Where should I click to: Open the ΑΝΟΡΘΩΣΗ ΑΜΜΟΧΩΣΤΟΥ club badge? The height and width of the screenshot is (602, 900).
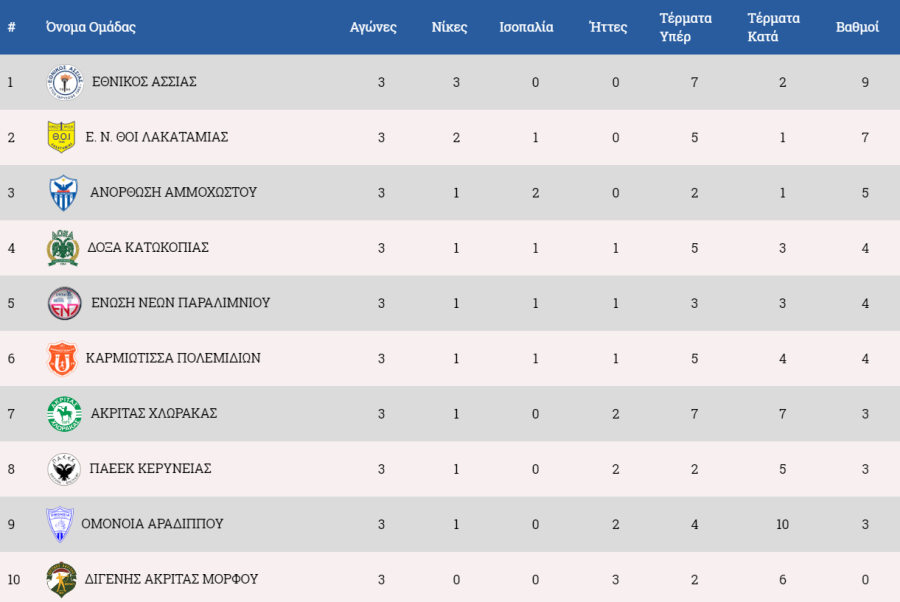tap(64, 193)
